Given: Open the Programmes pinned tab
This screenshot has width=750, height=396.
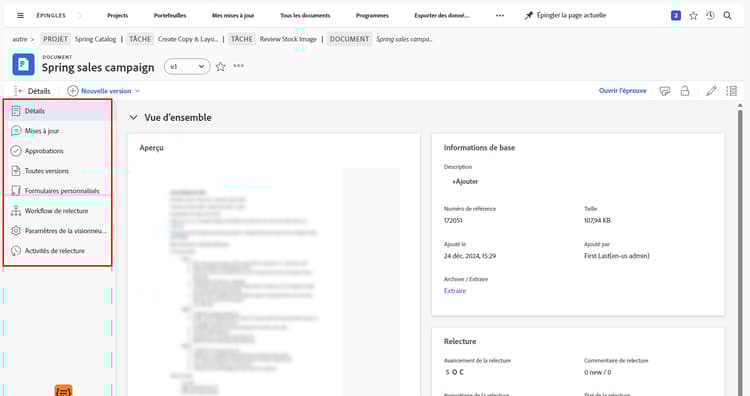Looking at the screenshot, I should tap(372, 15).
